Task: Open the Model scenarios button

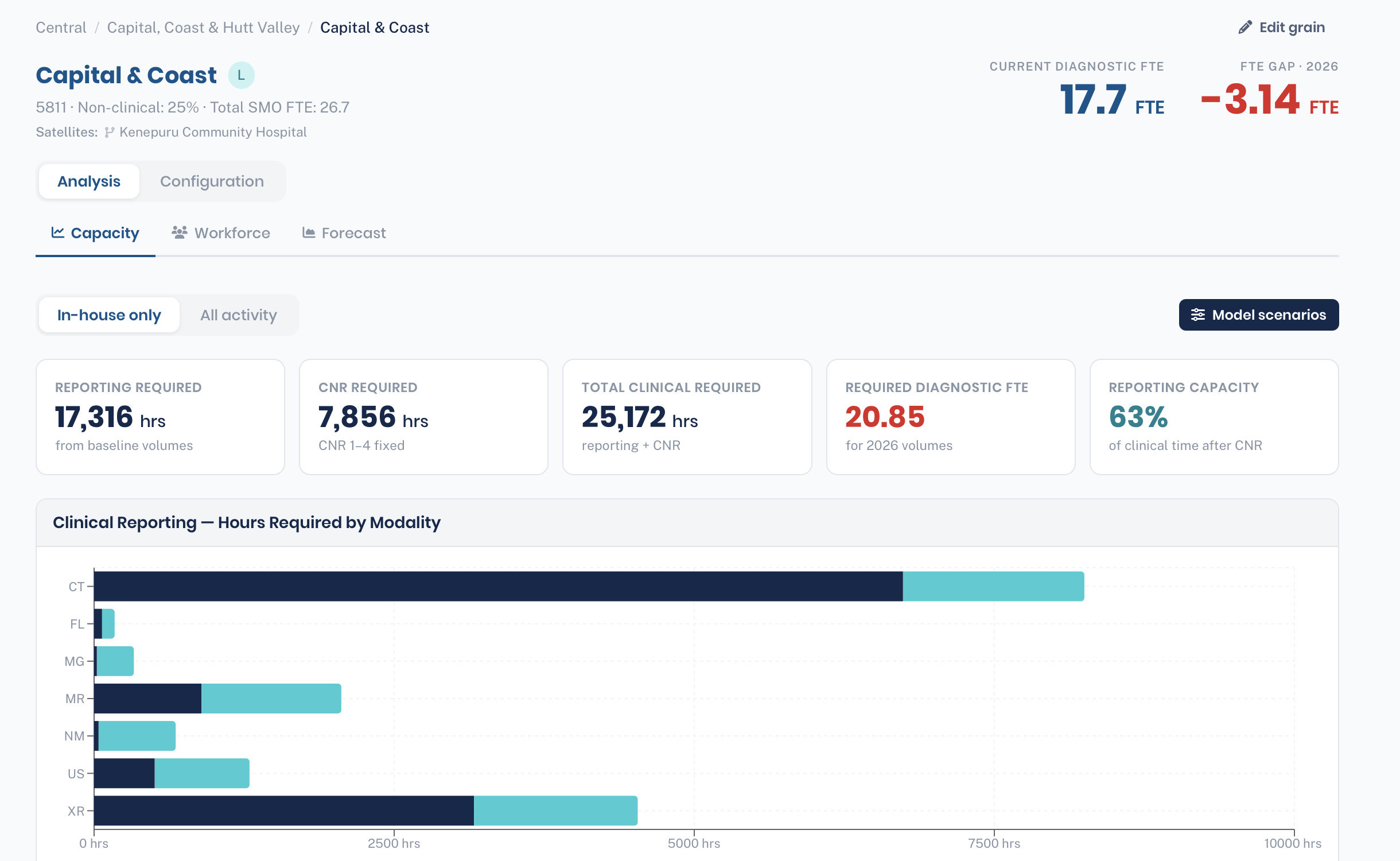Action: point(1259,315)
